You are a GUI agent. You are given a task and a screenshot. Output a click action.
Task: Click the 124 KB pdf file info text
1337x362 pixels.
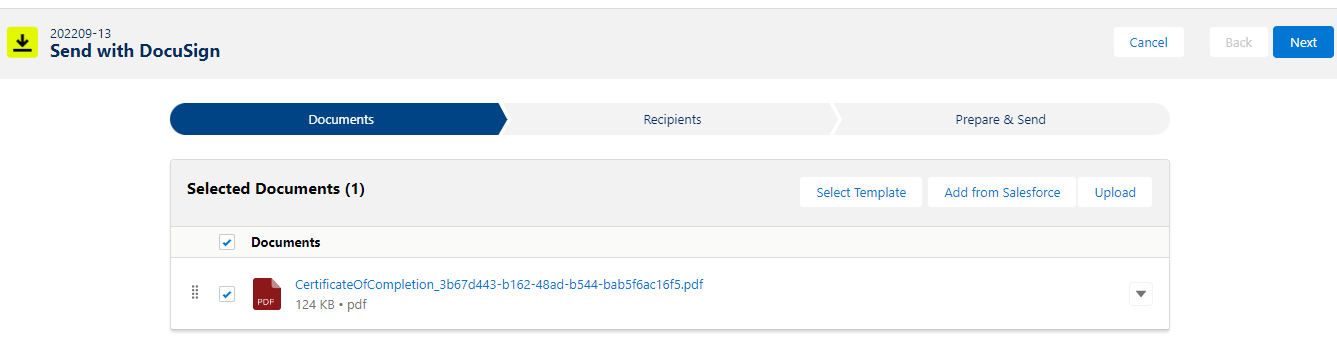[x=331, y=304]
